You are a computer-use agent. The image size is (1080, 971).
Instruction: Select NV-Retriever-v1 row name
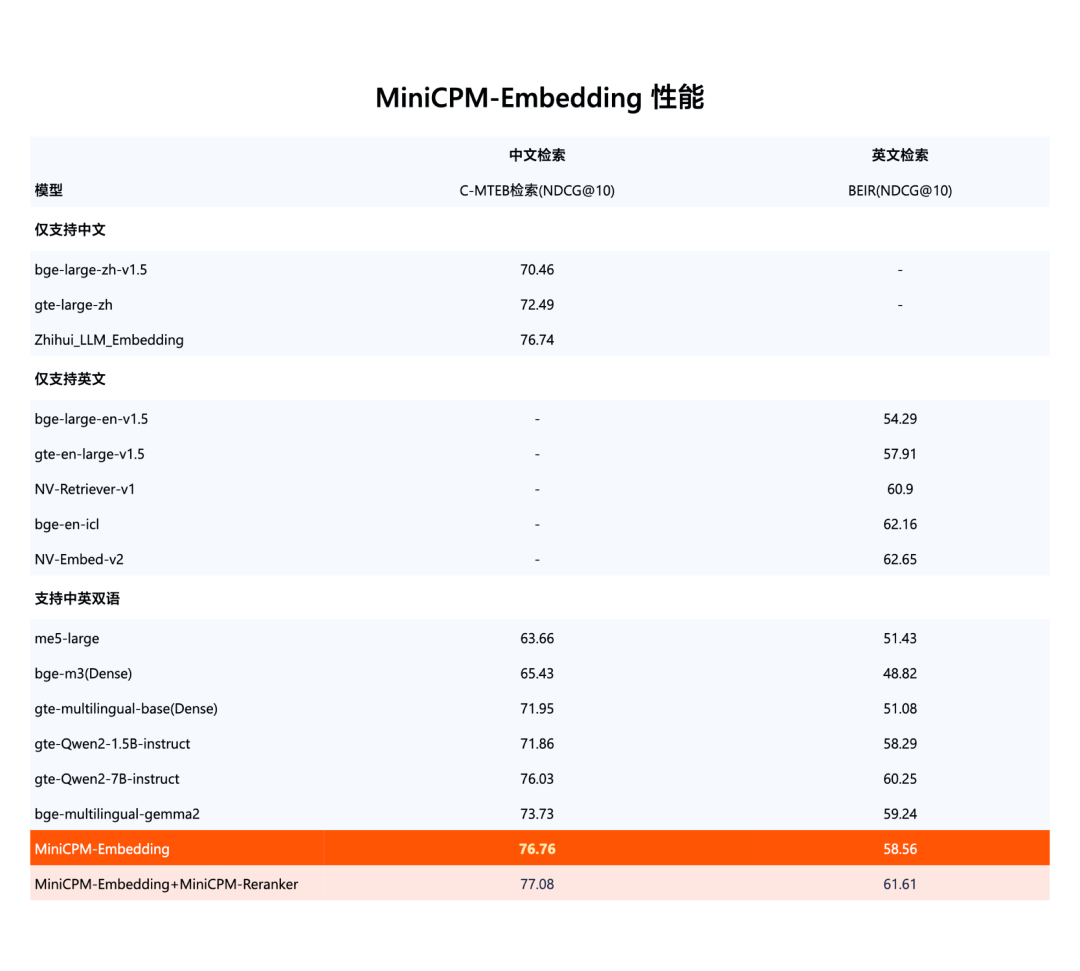(85, 489)
